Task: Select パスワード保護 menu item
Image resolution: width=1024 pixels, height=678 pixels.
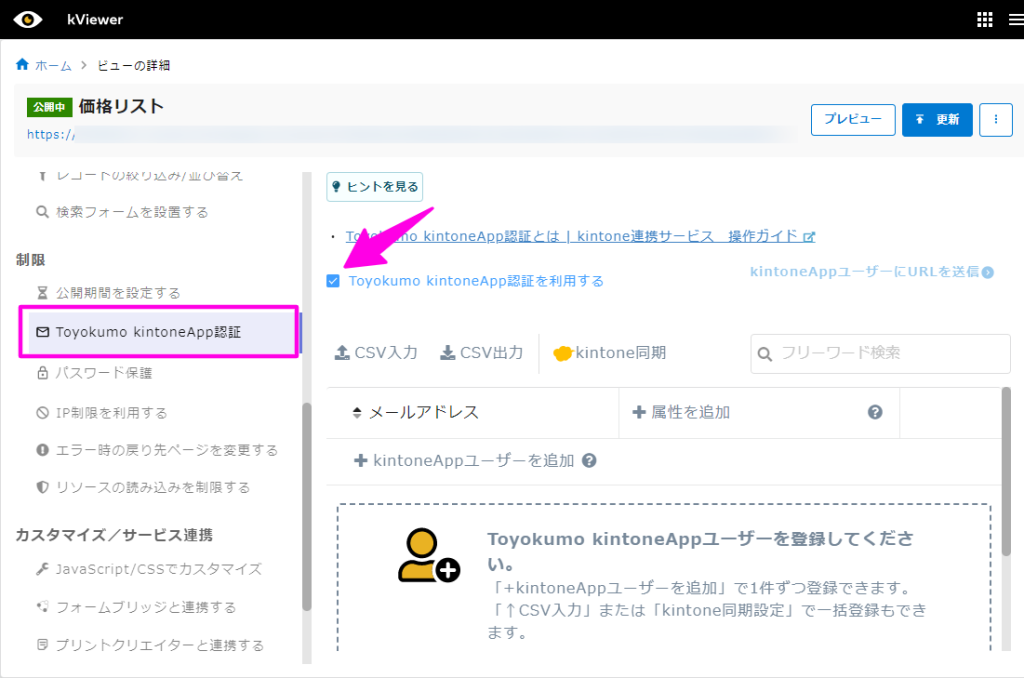Action: click(x=104, y=373)
